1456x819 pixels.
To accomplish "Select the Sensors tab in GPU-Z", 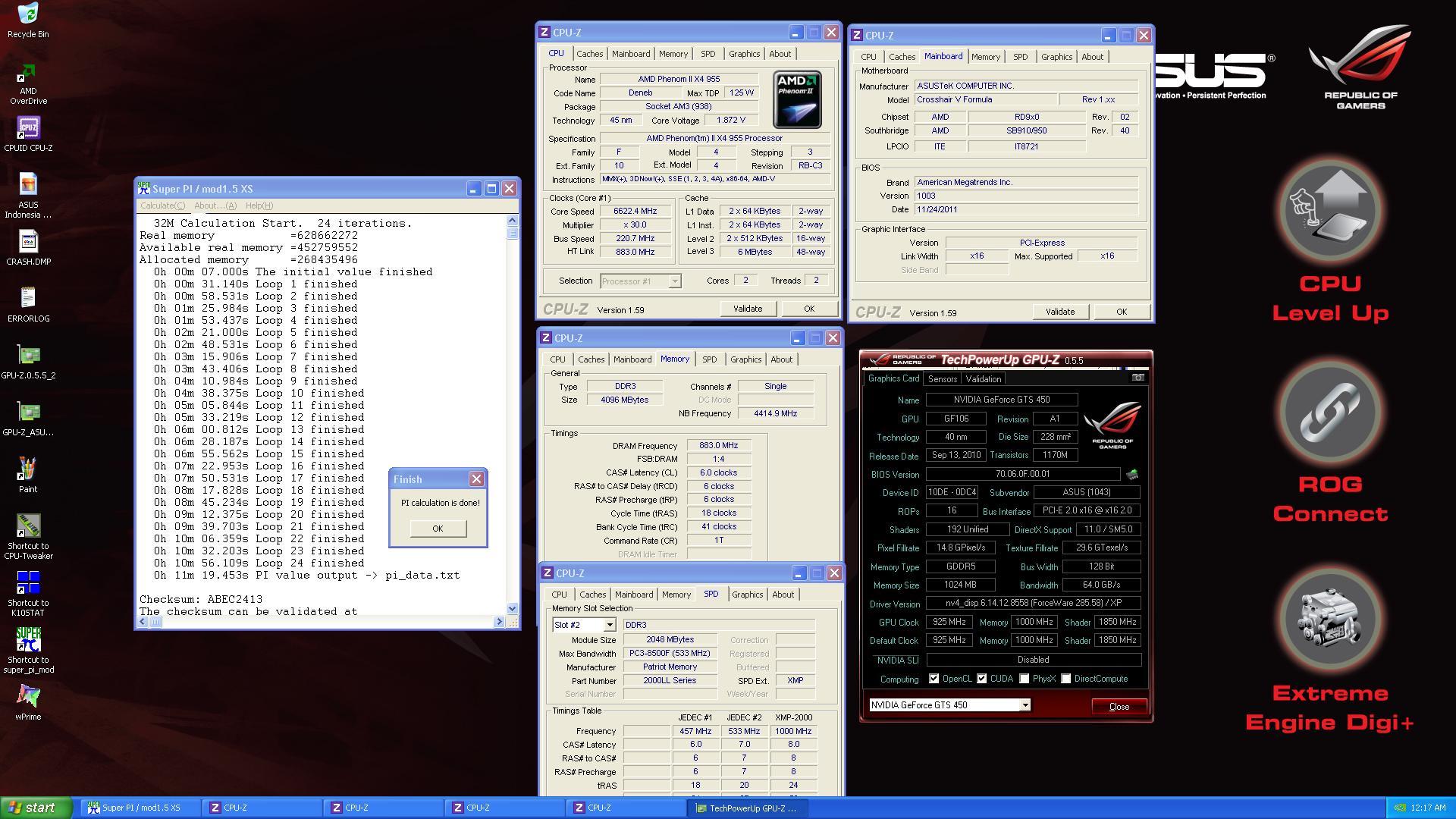I will [x=943, y=379].
